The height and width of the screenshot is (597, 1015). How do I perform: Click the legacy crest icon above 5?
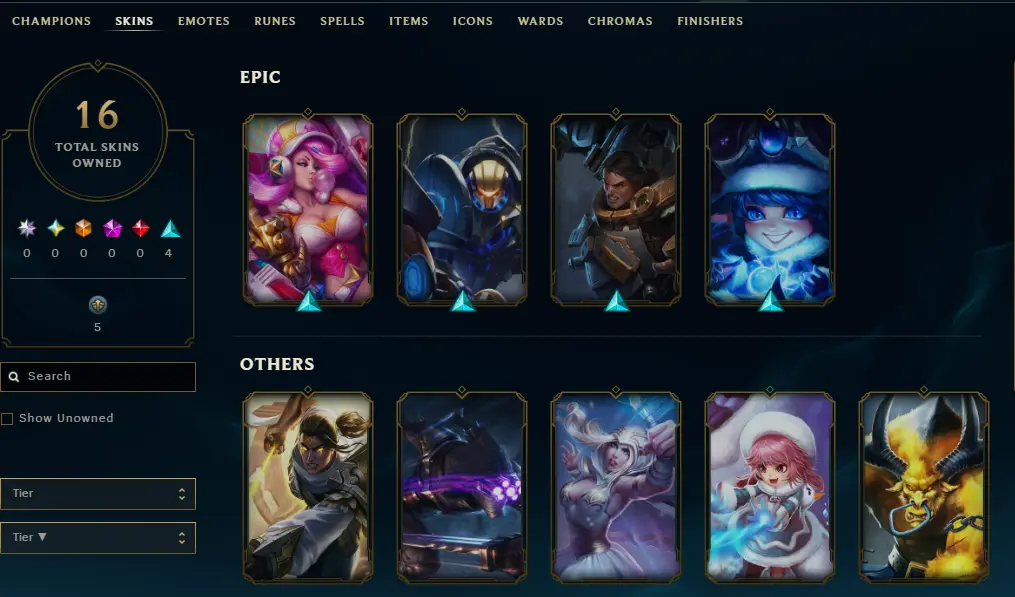98,305
